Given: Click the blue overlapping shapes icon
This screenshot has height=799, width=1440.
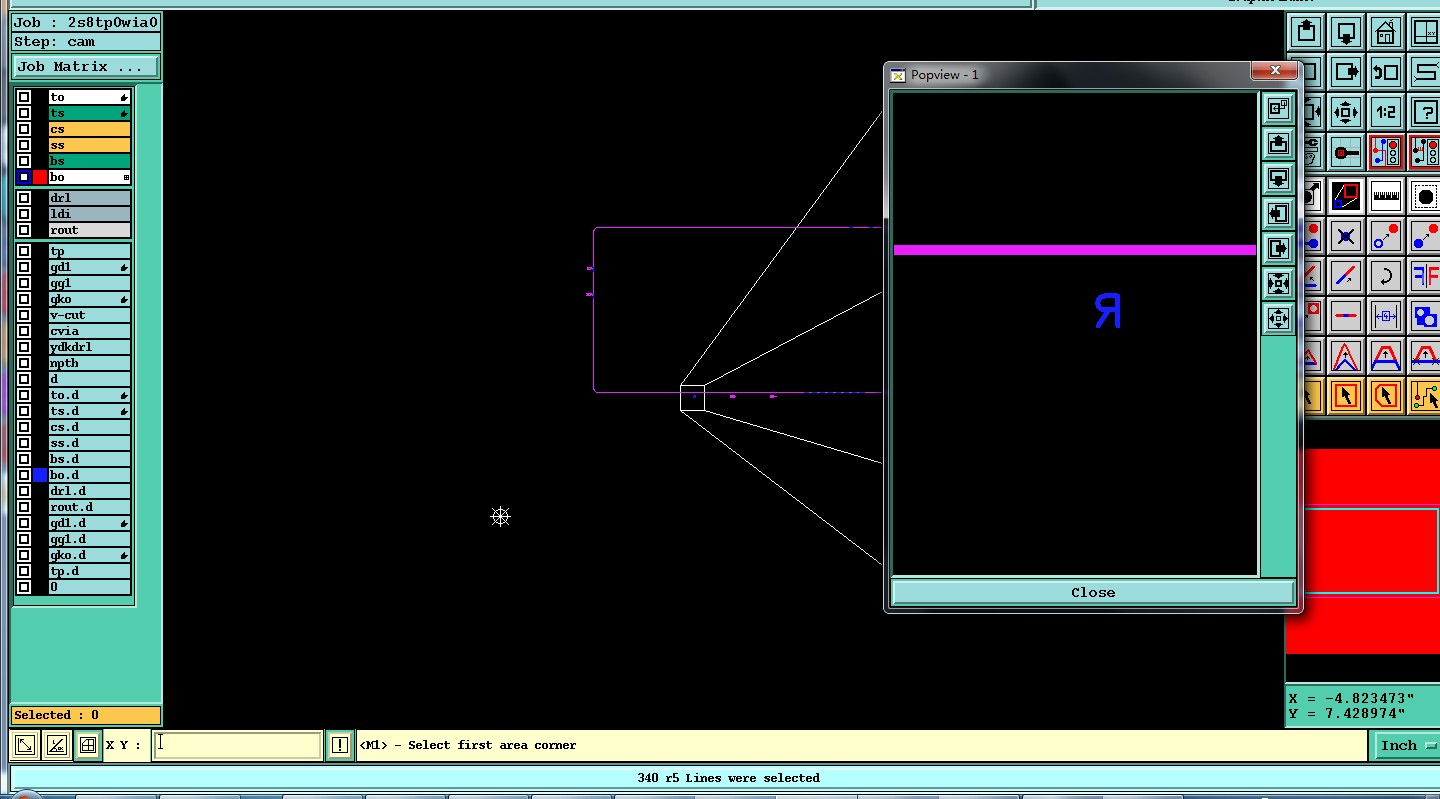Looking at the screenshot, I should click(1424, 316).
